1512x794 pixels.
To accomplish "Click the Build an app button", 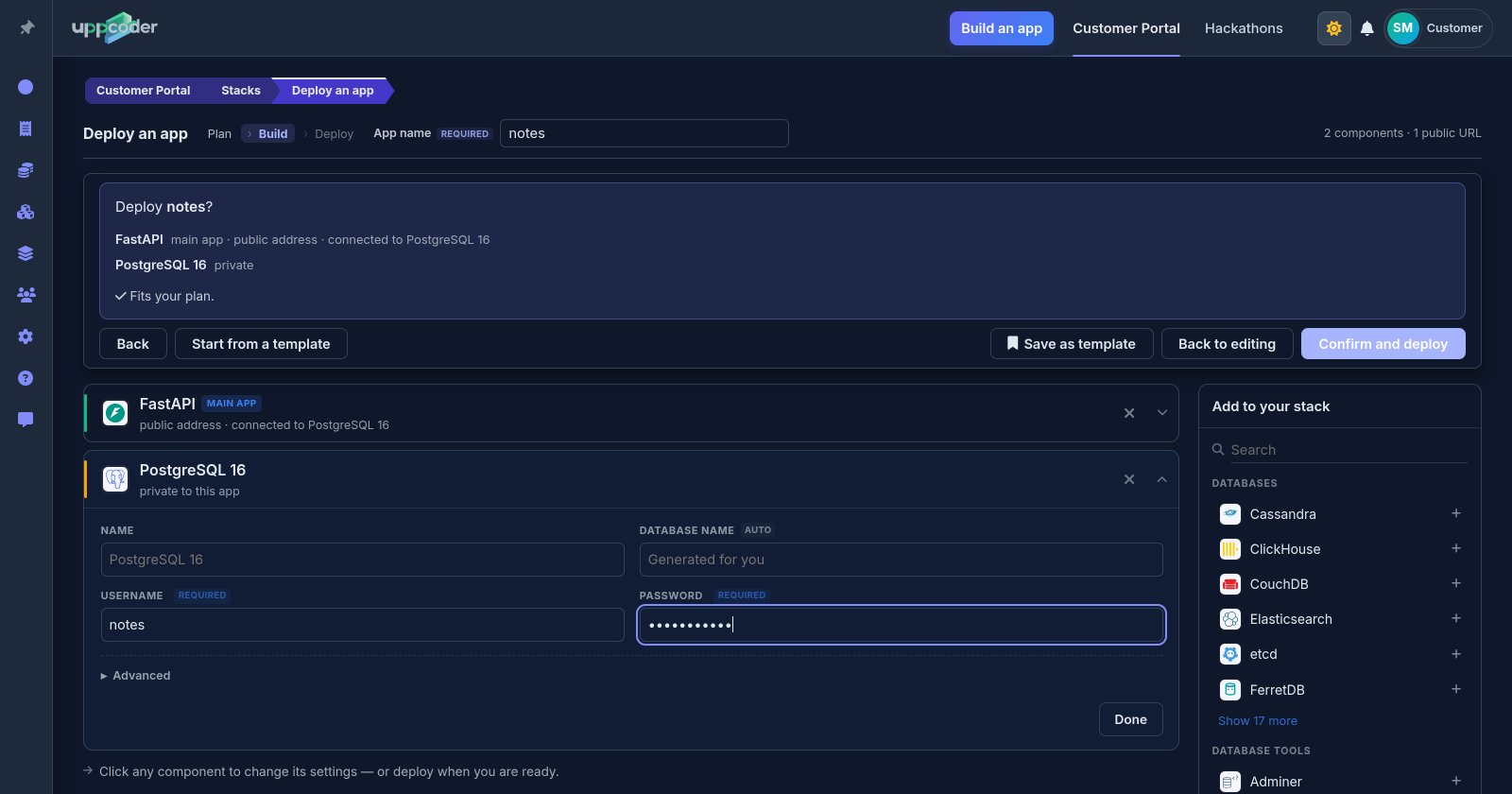I will [x=1002, y=28].
